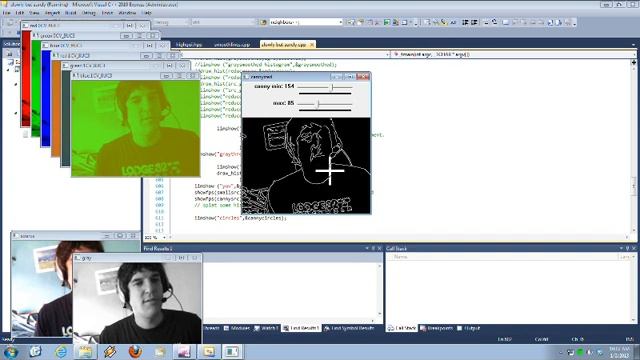Click the canny edge image display

coord(306,166)
